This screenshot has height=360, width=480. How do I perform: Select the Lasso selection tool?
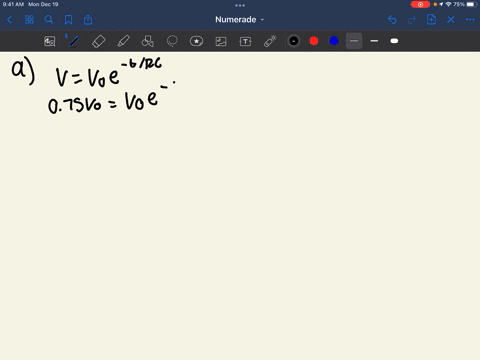[x=172, y=41]
